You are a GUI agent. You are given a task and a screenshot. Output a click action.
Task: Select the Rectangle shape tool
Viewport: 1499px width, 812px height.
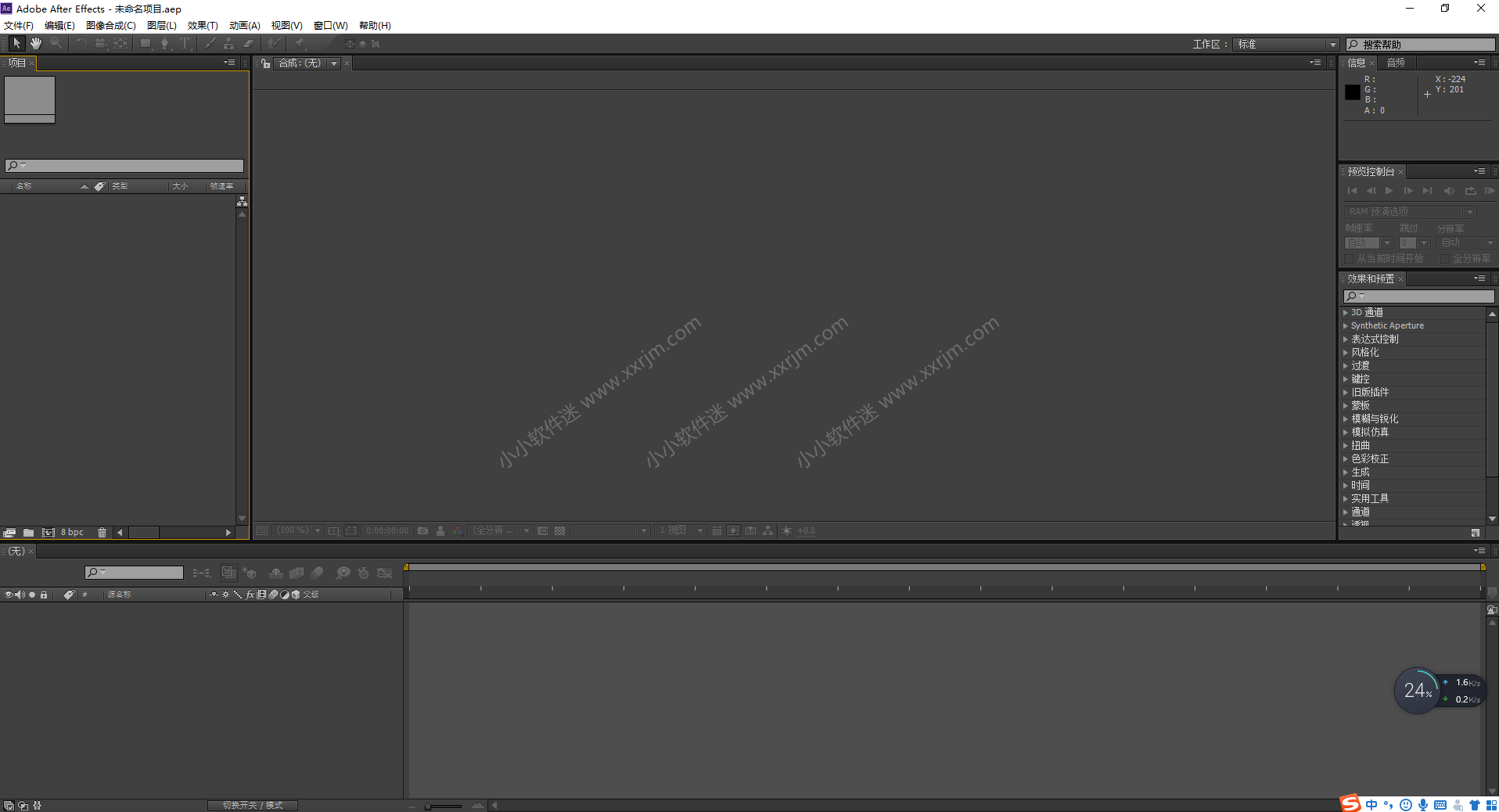146,44
